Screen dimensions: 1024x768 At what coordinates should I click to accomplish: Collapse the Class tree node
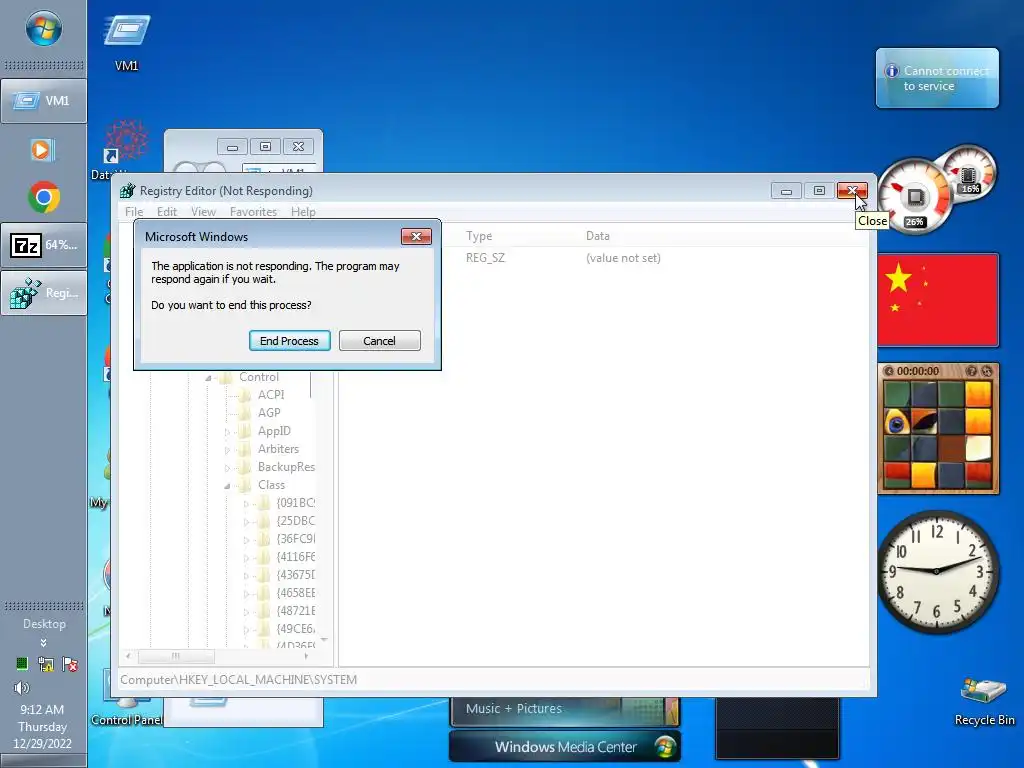tap(227, 485)
